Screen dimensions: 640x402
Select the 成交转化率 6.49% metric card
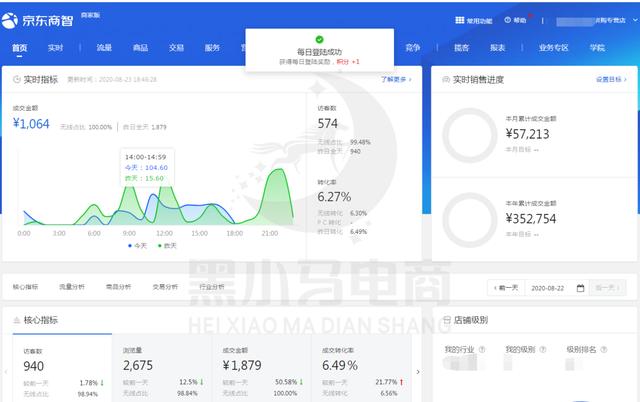pyautogui.click(x=362, y=368)
